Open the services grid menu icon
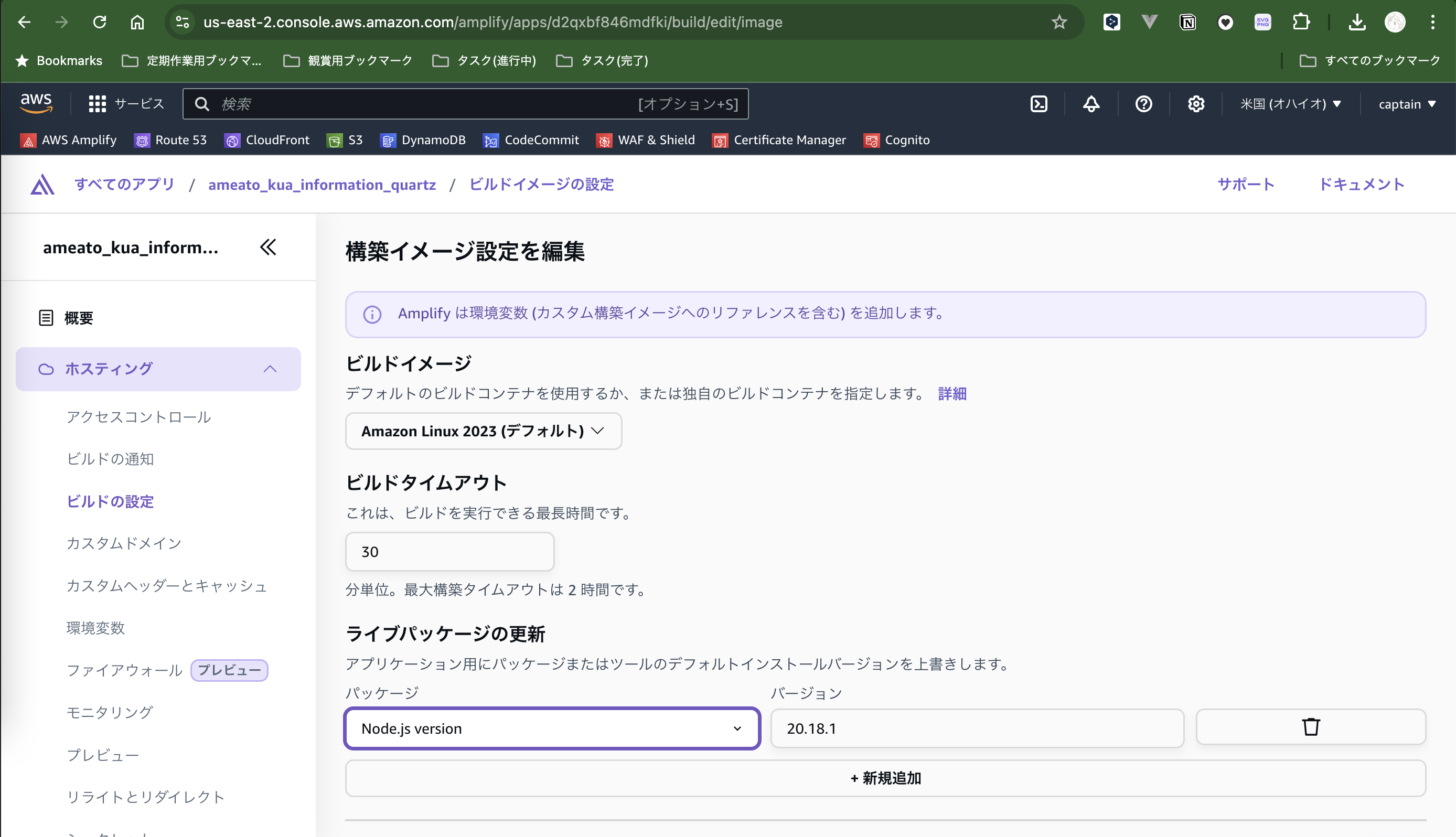Viewport: 1456px width, 837px height. pyautogui.click(x=97, y=104)
